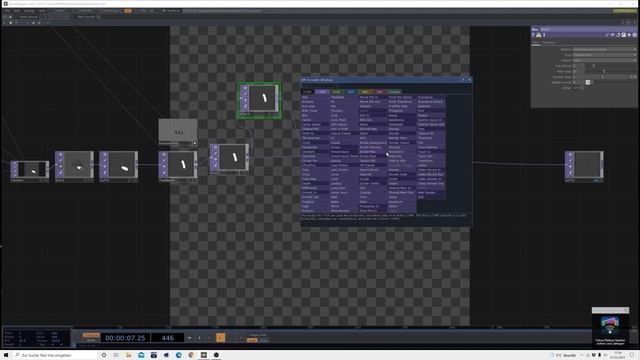640x360 pixels.
Task: Switch to the MAT operator tab
Action: [365, 92]
